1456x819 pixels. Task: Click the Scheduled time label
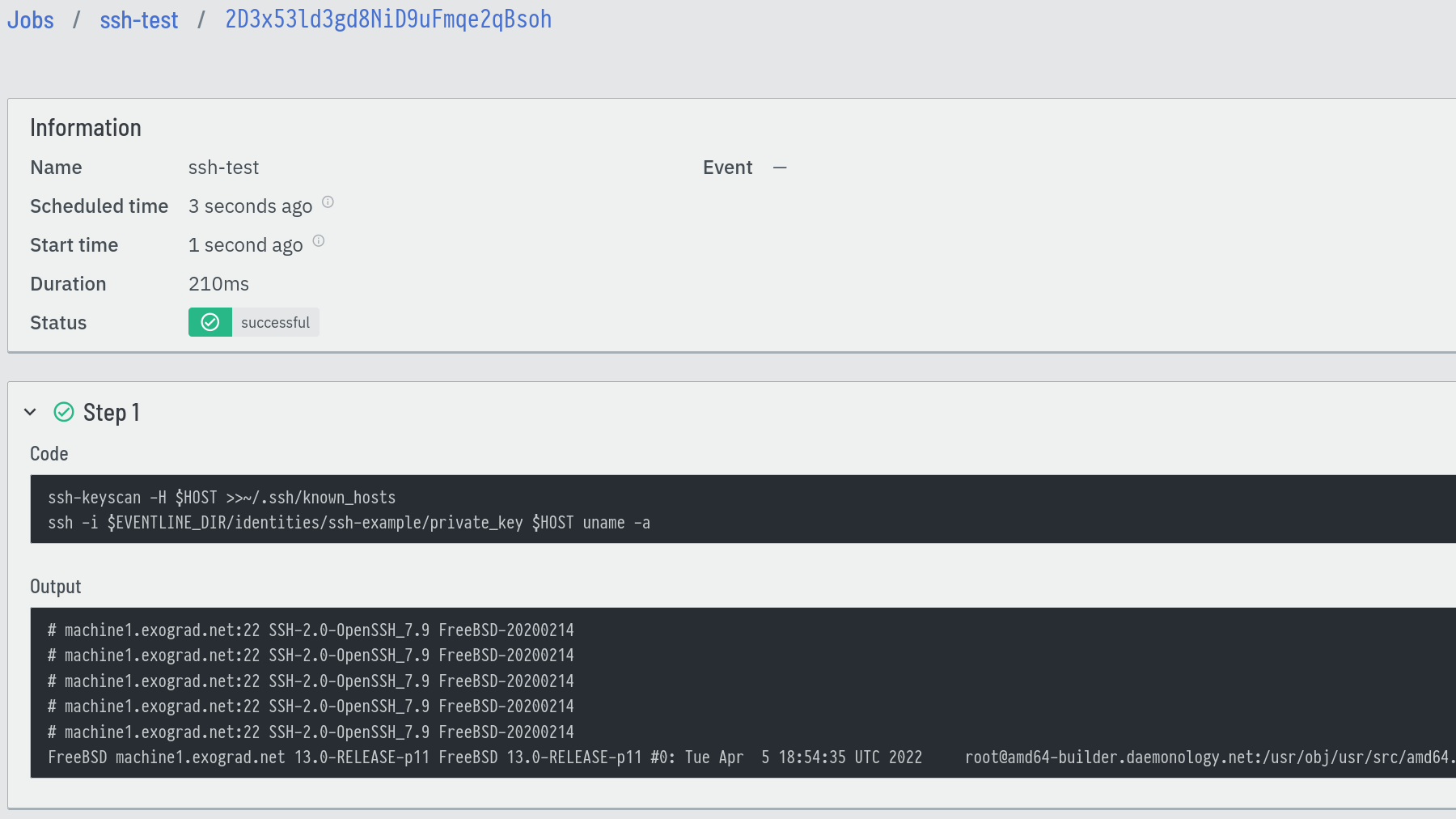pyautogui.click(x=99, y=206)
